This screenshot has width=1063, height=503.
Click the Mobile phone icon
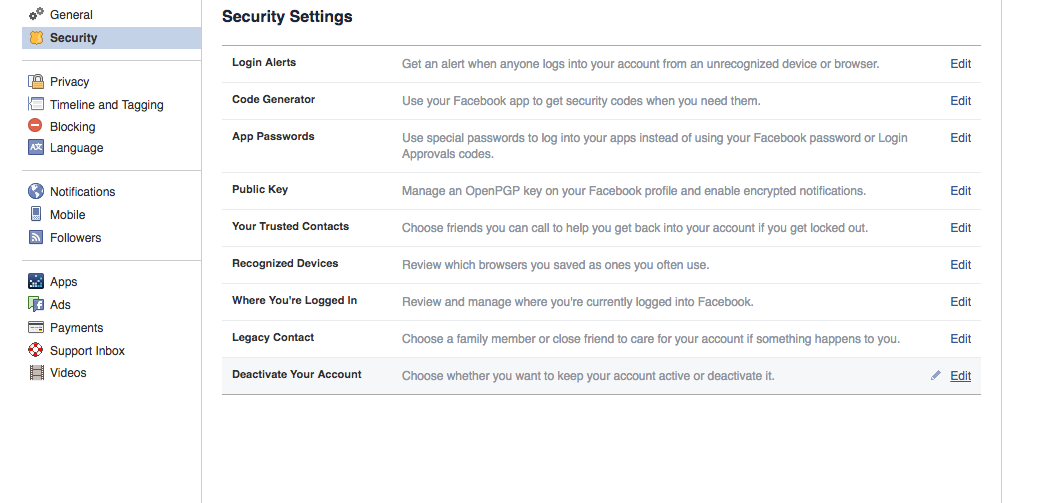(36, 214)
